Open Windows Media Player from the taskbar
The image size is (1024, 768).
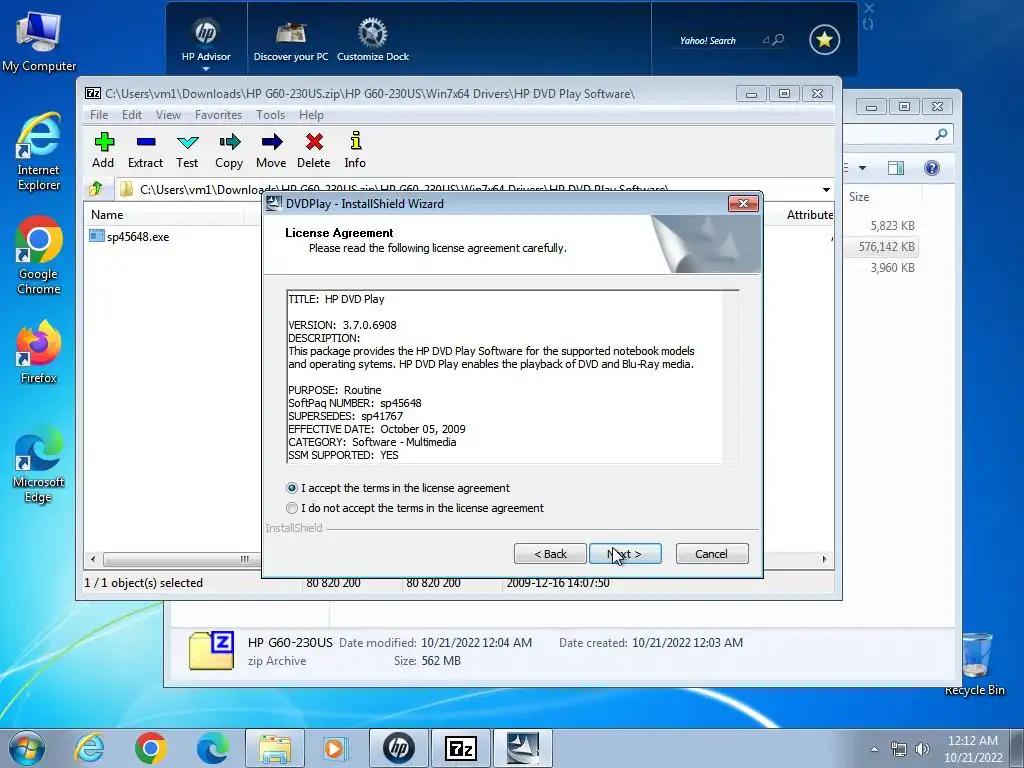[x=336, y=748]
